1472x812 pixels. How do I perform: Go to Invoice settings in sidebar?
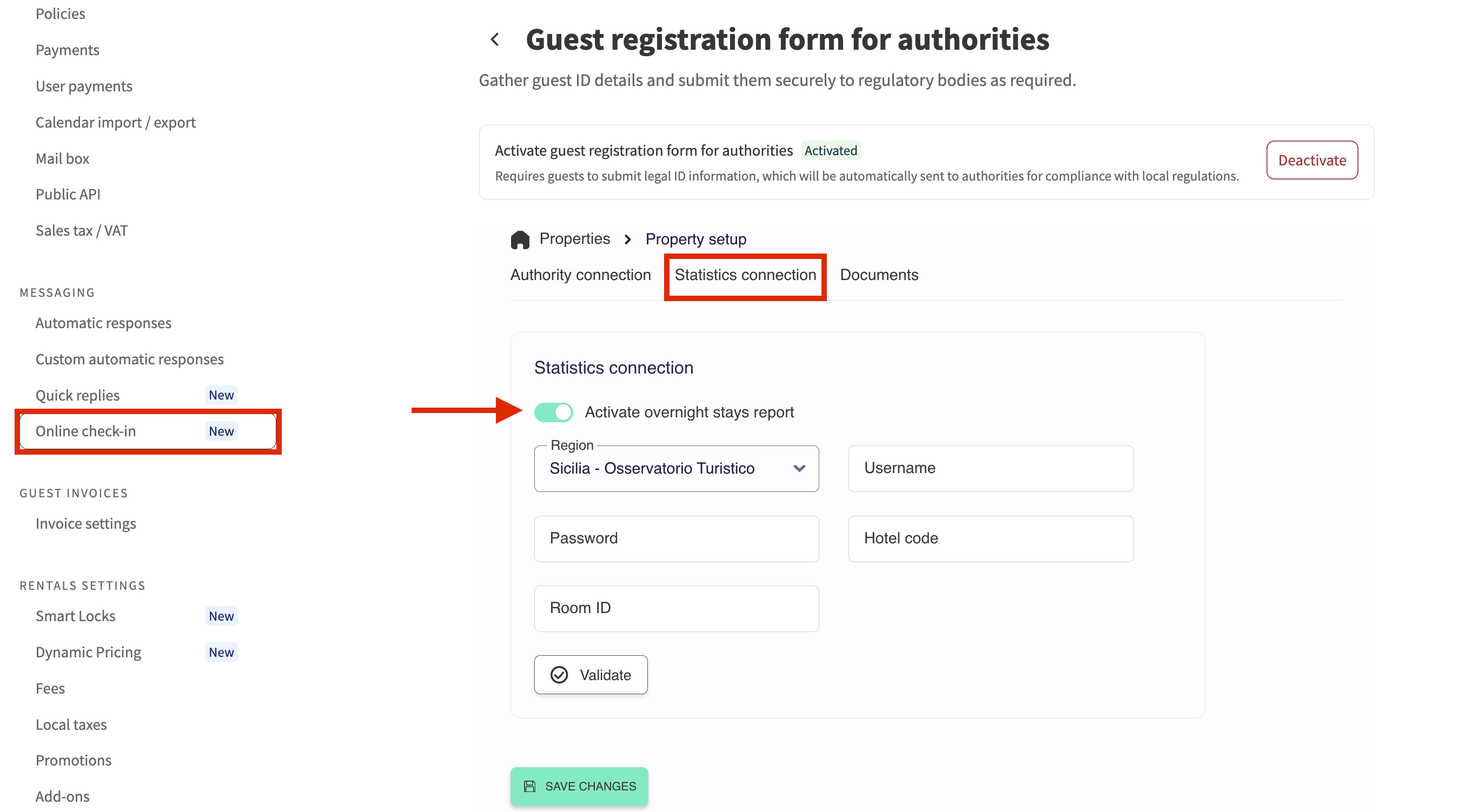tap(86, 523)
